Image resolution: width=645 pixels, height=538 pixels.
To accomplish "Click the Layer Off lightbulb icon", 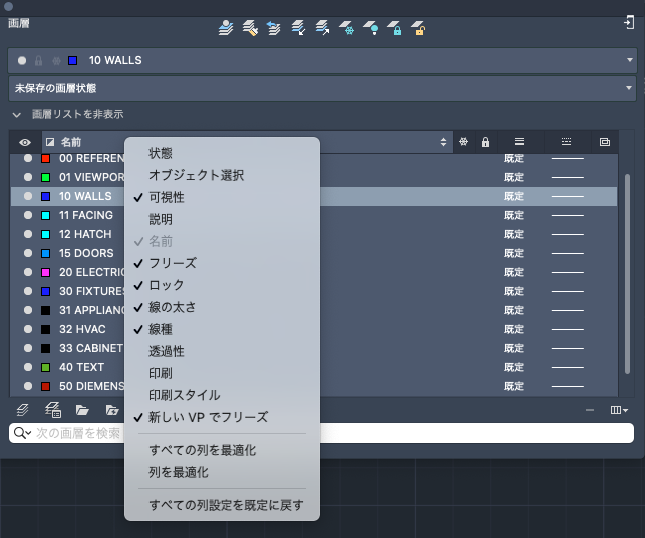I will pos(371,28).
